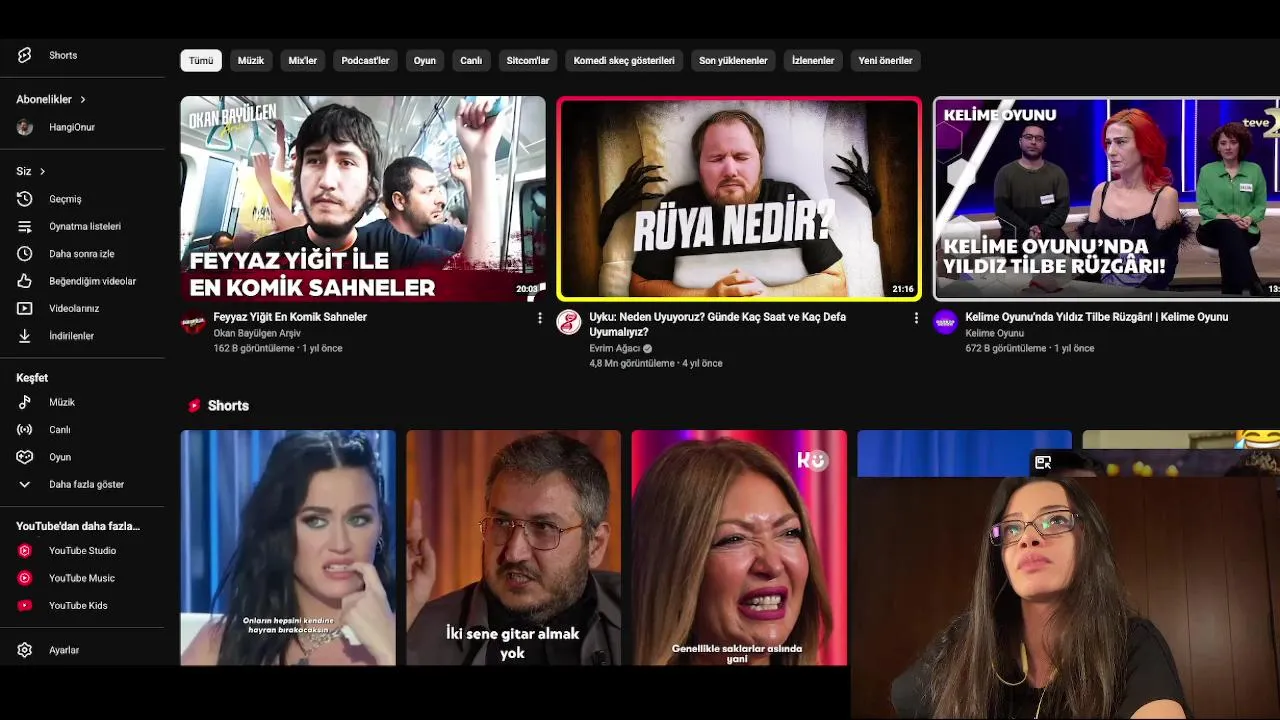Click the Beğendiğim videolar thumbs-up icon

[x=25, y=281]
